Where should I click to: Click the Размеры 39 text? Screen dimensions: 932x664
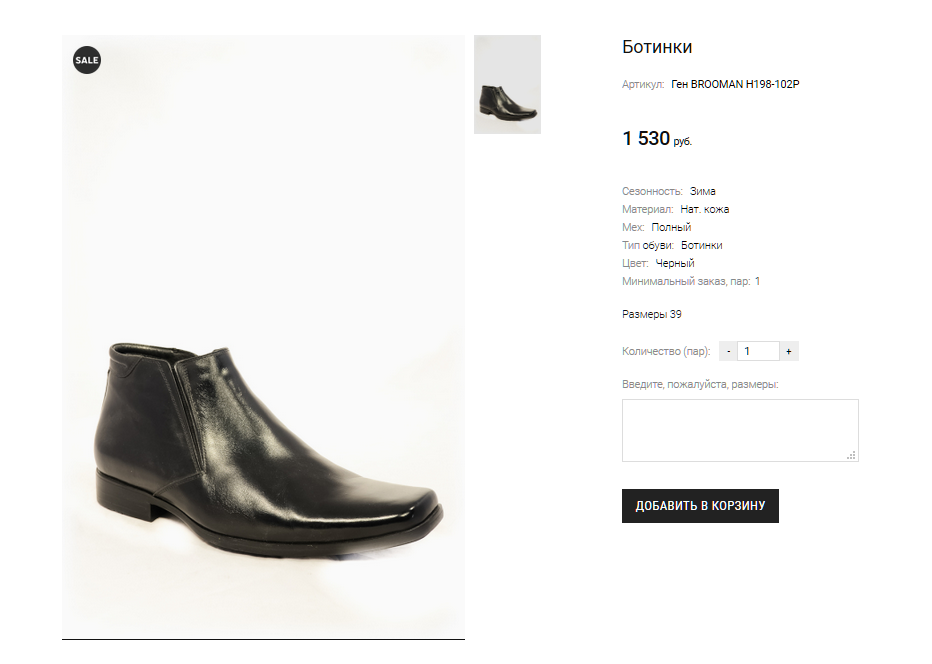point(652,314)
